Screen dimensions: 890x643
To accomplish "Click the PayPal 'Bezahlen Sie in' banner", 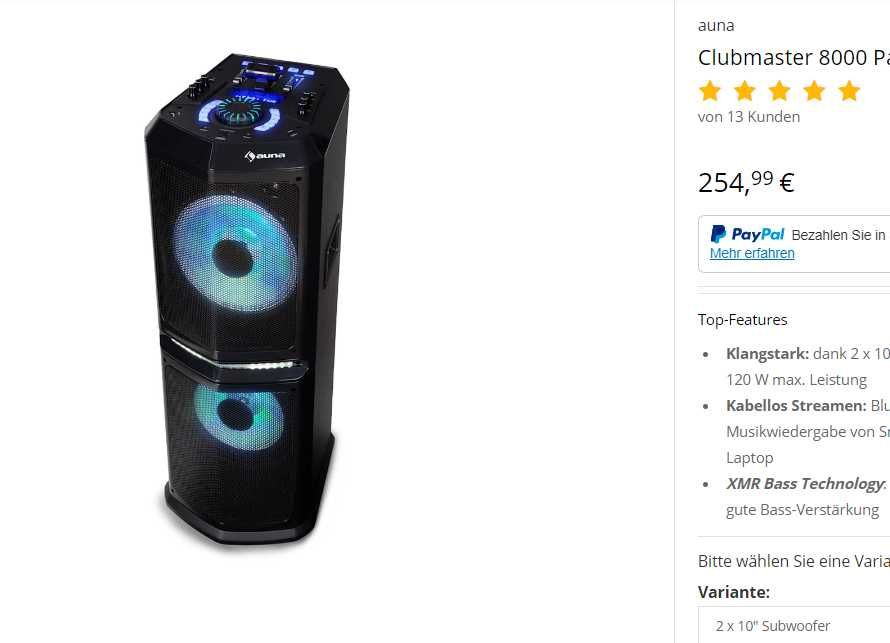I will click(794, 244).
